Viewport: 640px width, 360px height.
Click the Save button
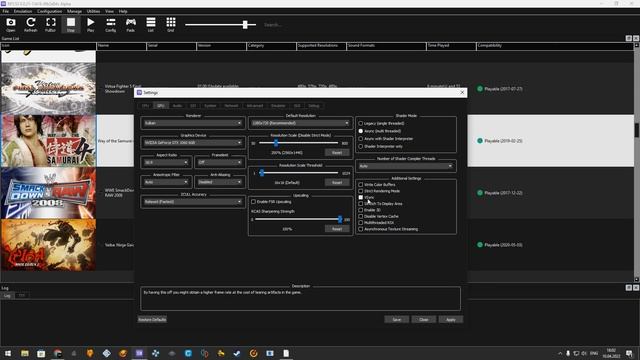click(396, 320)
